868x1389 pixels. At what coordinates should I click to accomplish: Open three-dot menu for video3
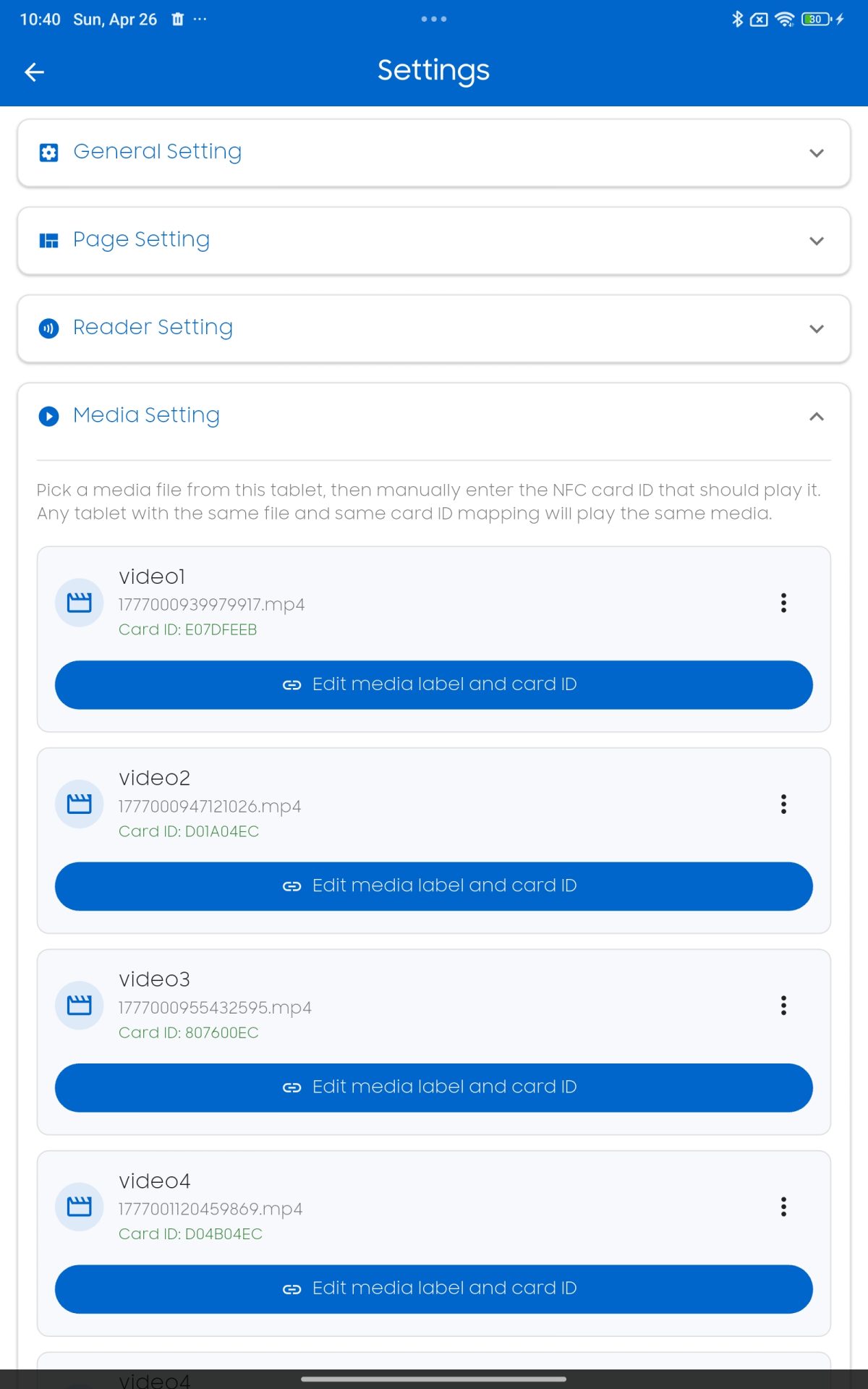(783, 1005)
